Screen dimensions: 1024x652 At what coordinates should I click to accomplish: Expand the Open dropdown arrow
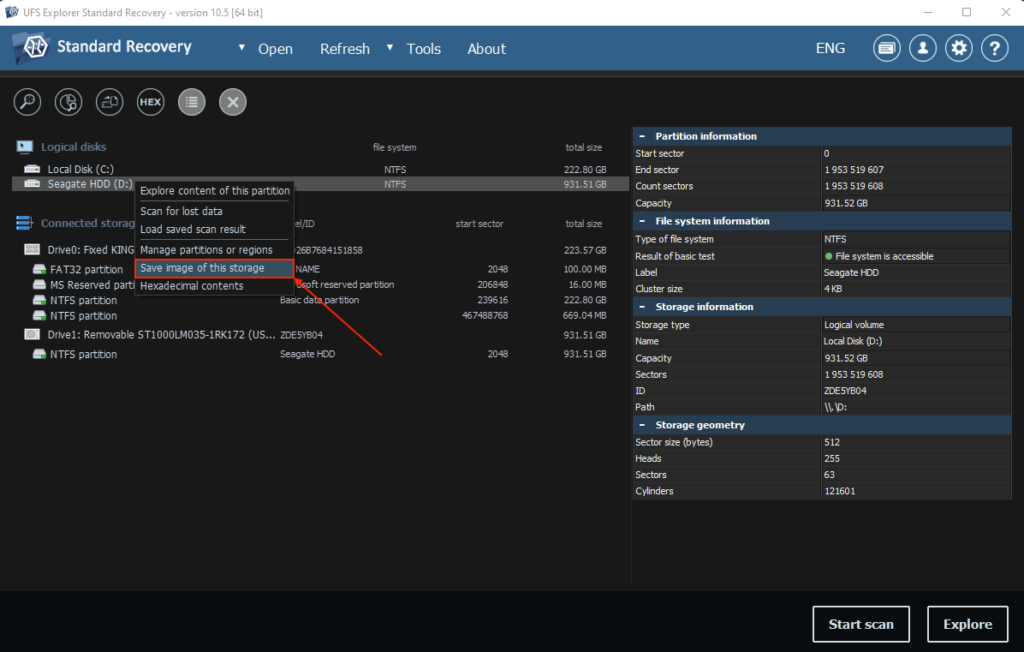click(x=242, y=48)
